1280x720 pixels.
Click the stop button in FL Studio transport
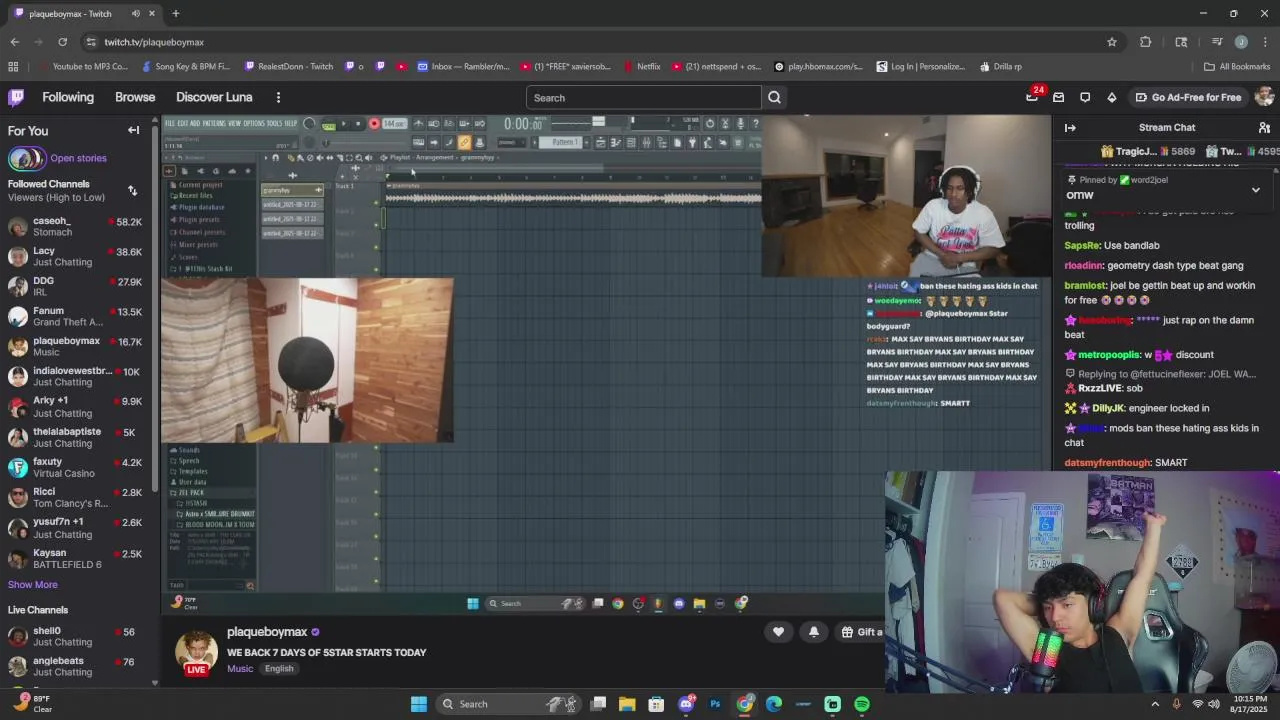(358, 124)
